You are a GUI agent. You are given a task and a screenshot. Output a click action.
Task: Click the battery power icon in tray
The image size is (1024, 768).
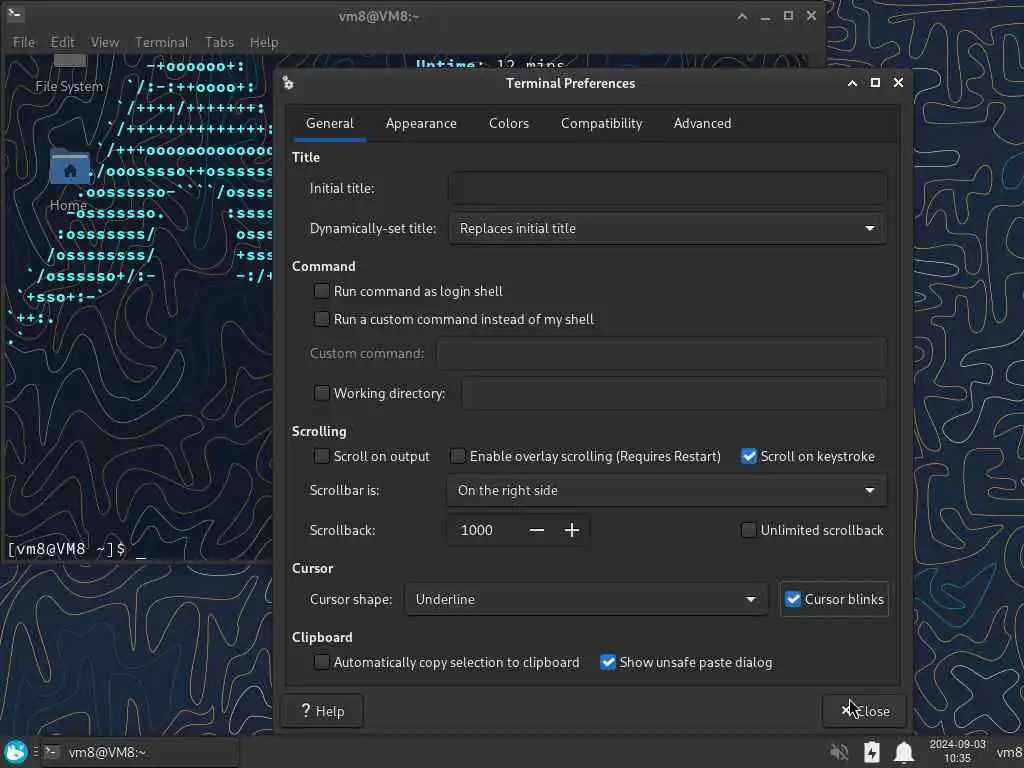click(872, 752)
